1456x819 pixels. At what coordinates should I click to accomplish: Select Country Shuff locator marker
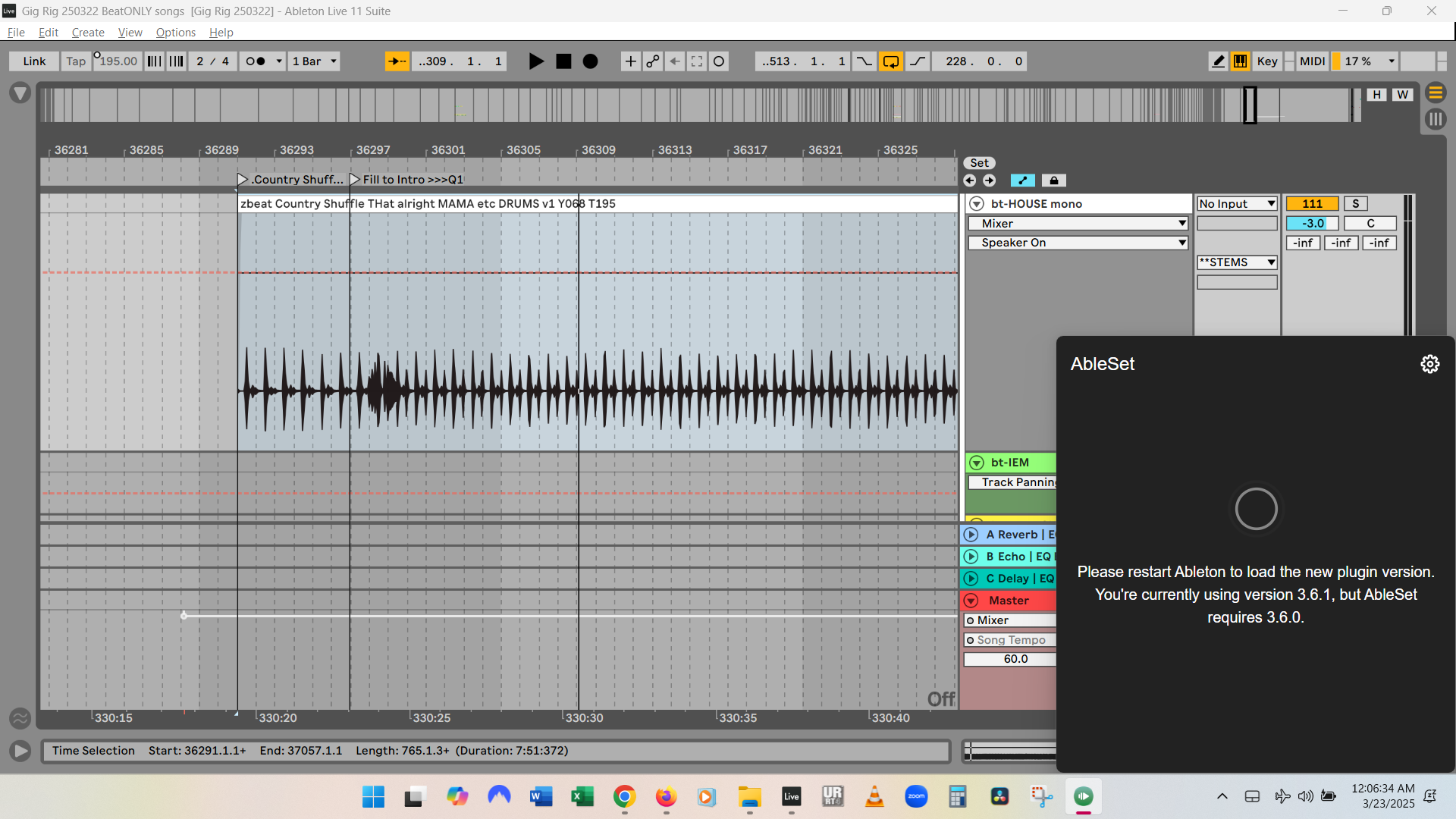(x=291, y=180)
